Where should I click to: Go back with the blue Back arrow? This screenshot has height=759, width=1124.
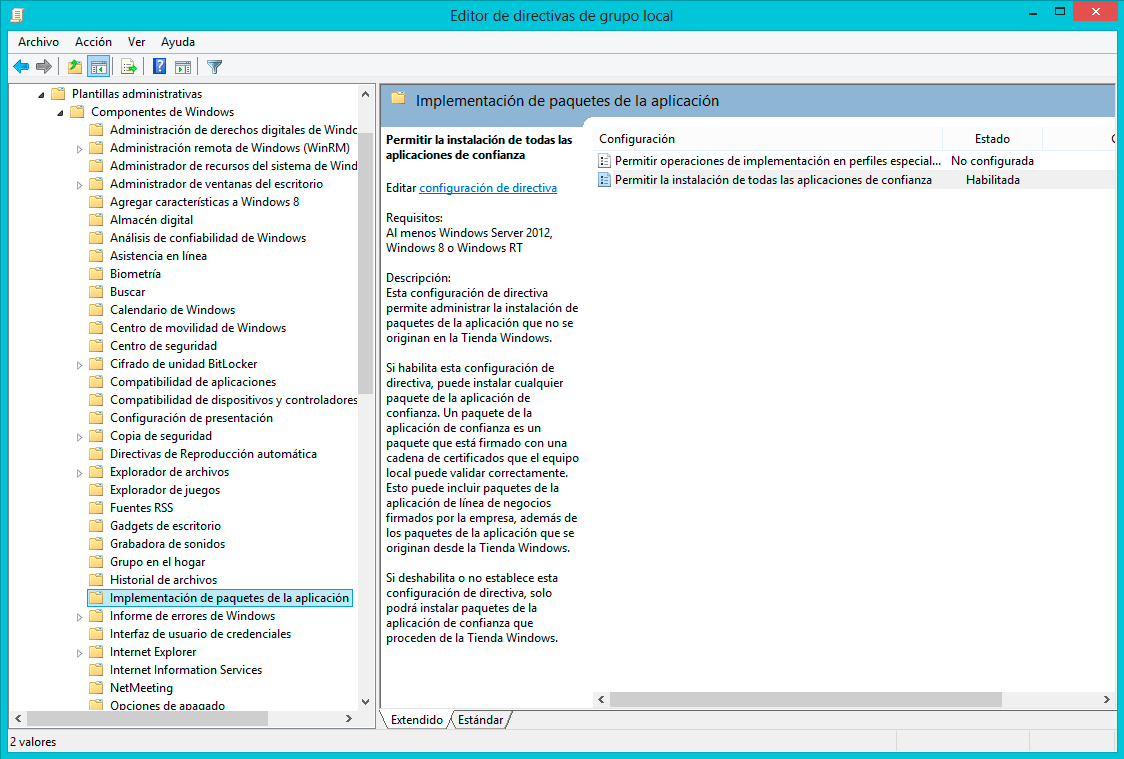[22, 67]
